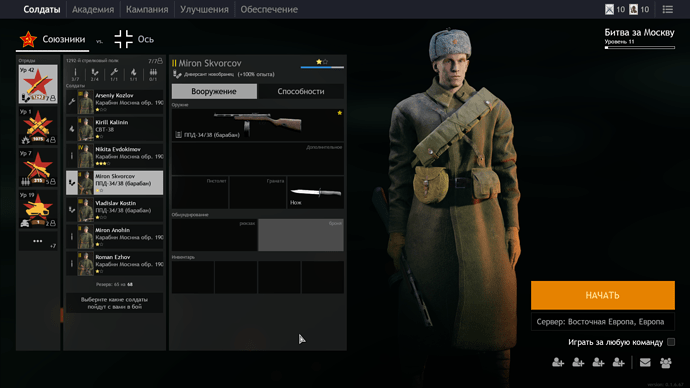The width and height of the screenshot is (690, 388).
Task: Click the engineer wrench class icon 1/1
Action: 114,74
